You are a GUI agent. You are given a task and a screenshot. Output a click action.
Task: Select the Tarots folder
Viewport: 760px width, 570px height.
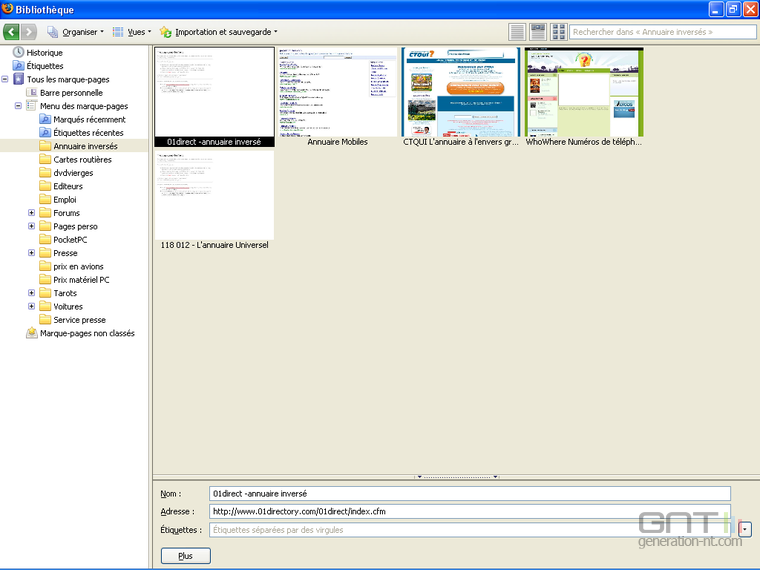pyautogui.click(x=58, y=293)
